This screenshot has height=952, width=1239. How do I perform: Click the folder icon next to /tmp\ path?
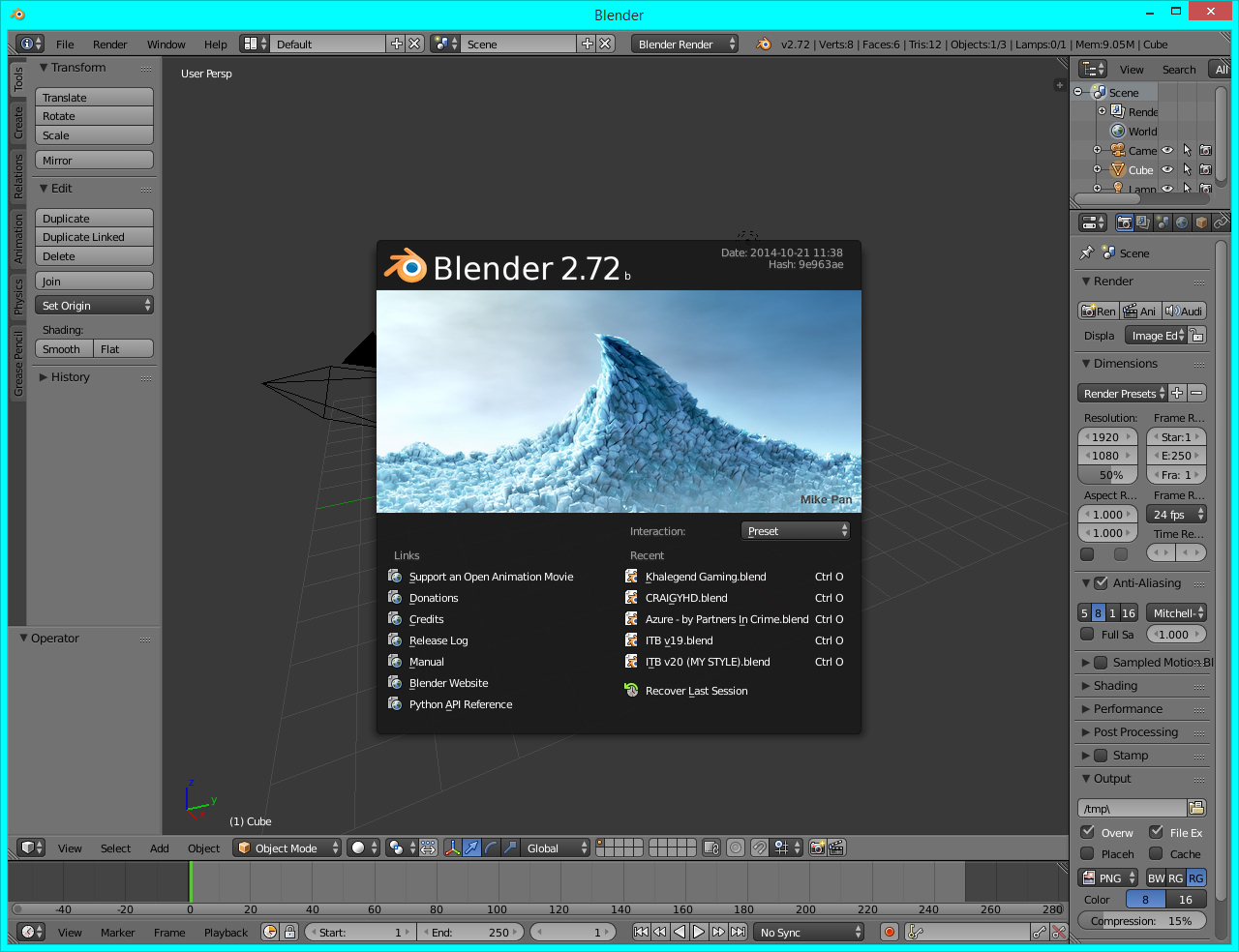[1196, 808]
